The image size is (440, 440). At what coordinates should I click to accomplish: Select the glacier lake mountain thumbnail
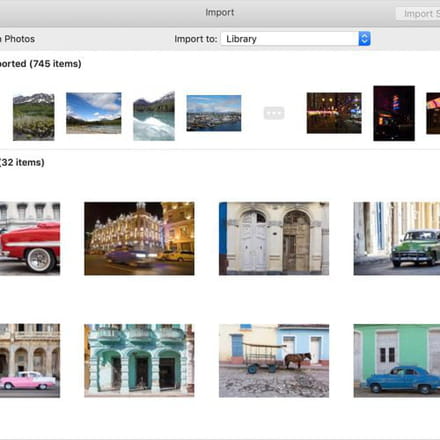[154, 116]
